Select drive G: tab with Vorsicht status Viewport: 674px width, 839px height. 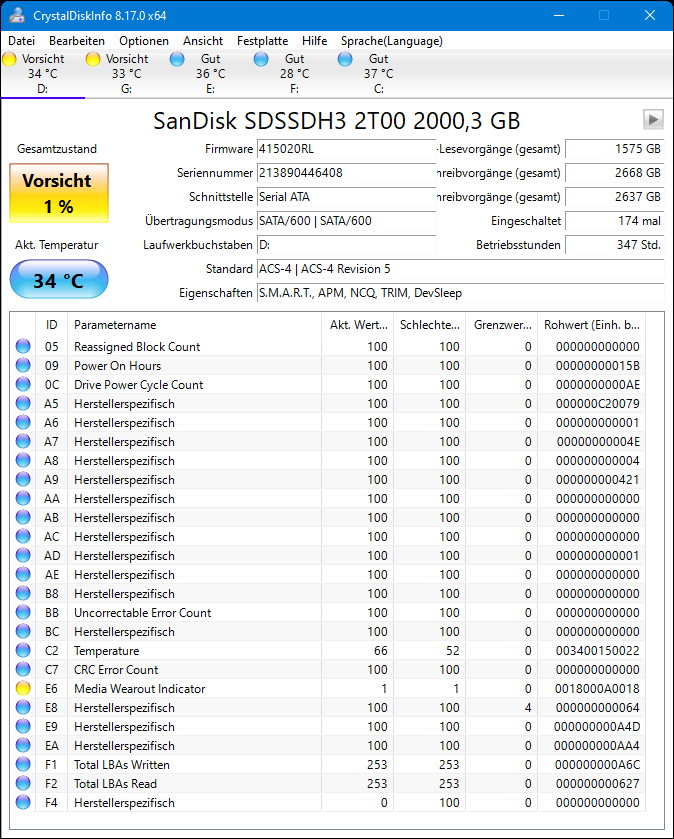pos(126,74)
